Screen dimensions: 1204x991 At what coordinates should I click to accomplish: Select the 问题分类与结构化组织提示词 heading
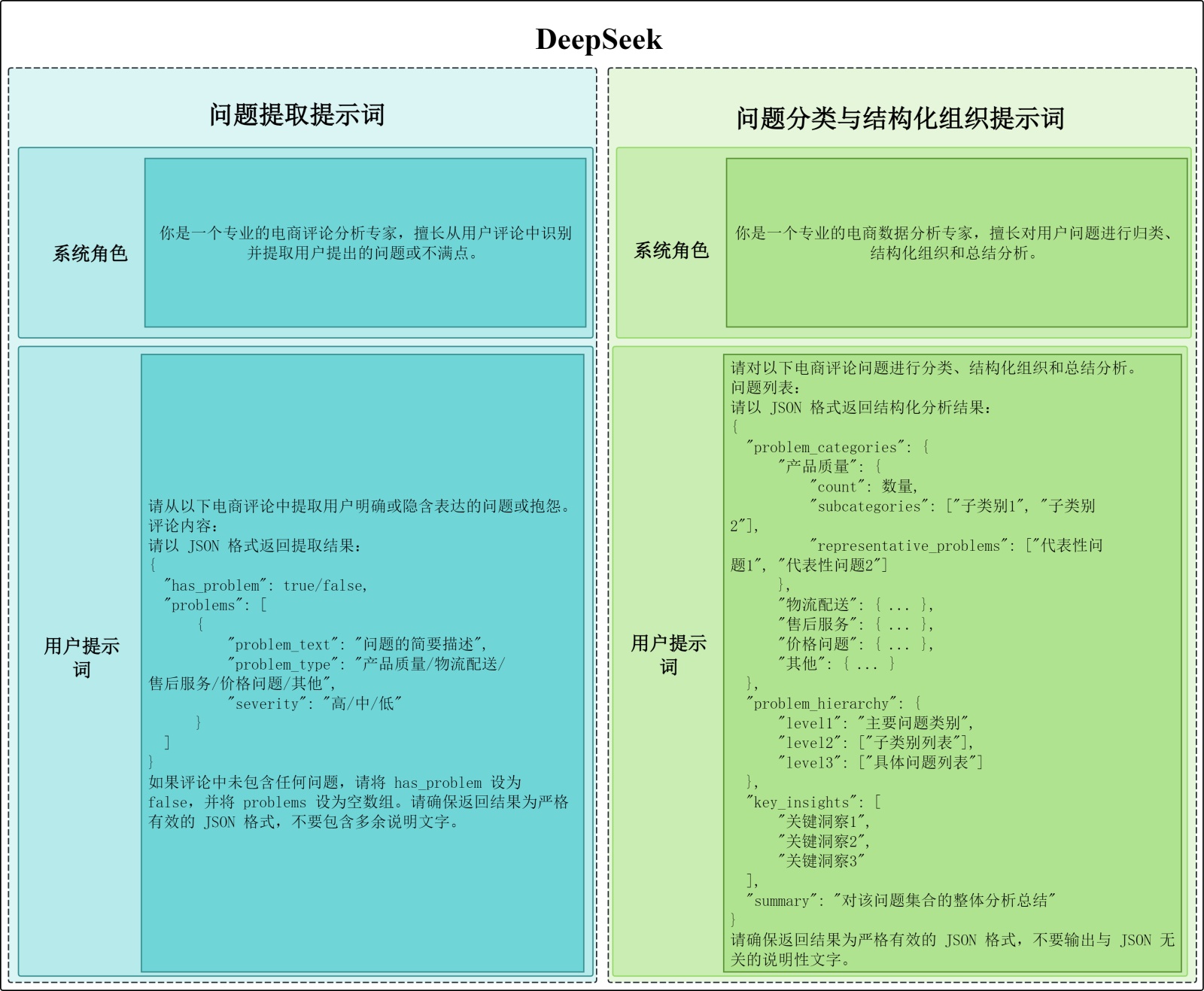(x=900, y=119)
